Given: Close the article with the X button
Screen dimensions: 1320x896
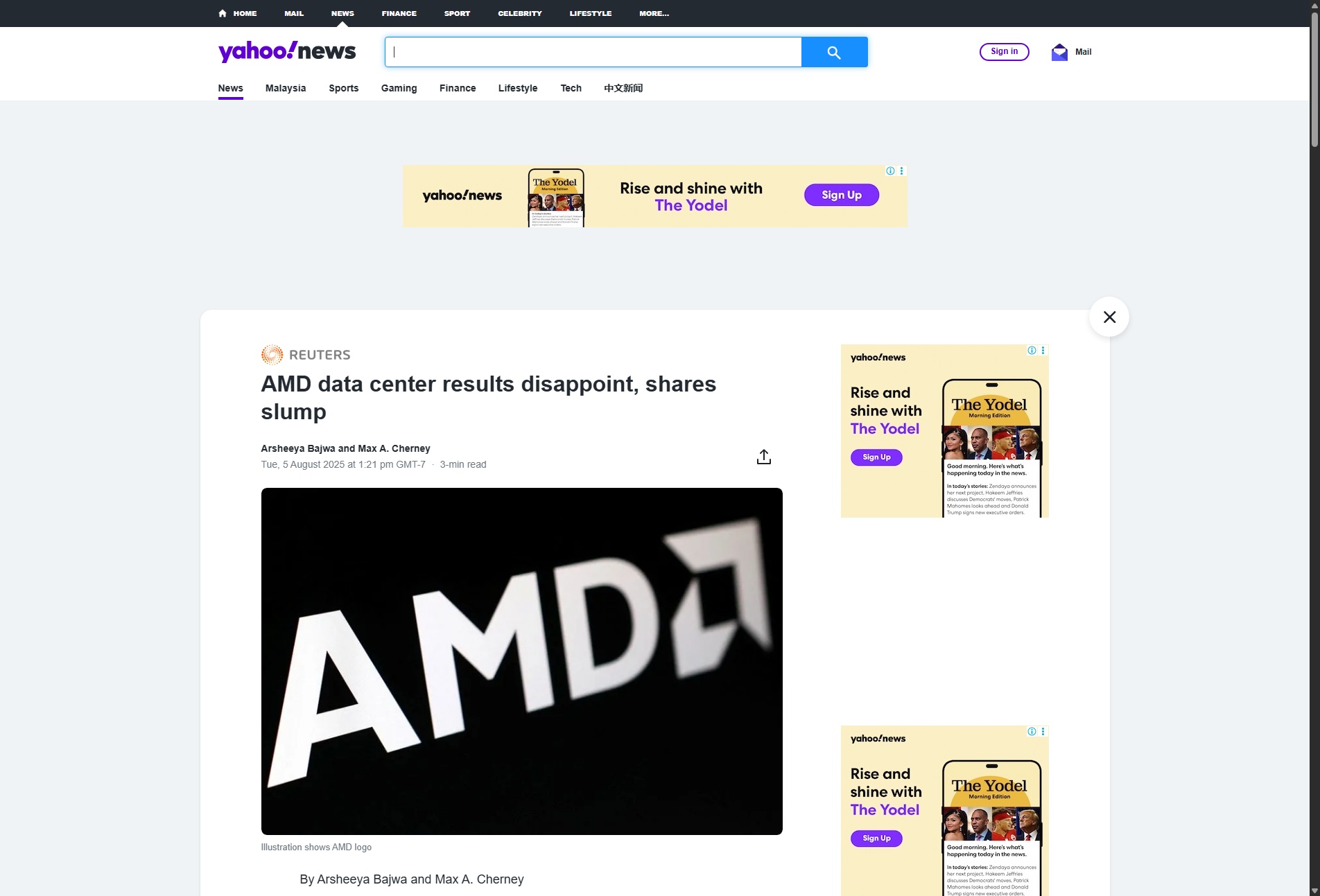Looking at the screenshot, I should (1109, 317).
